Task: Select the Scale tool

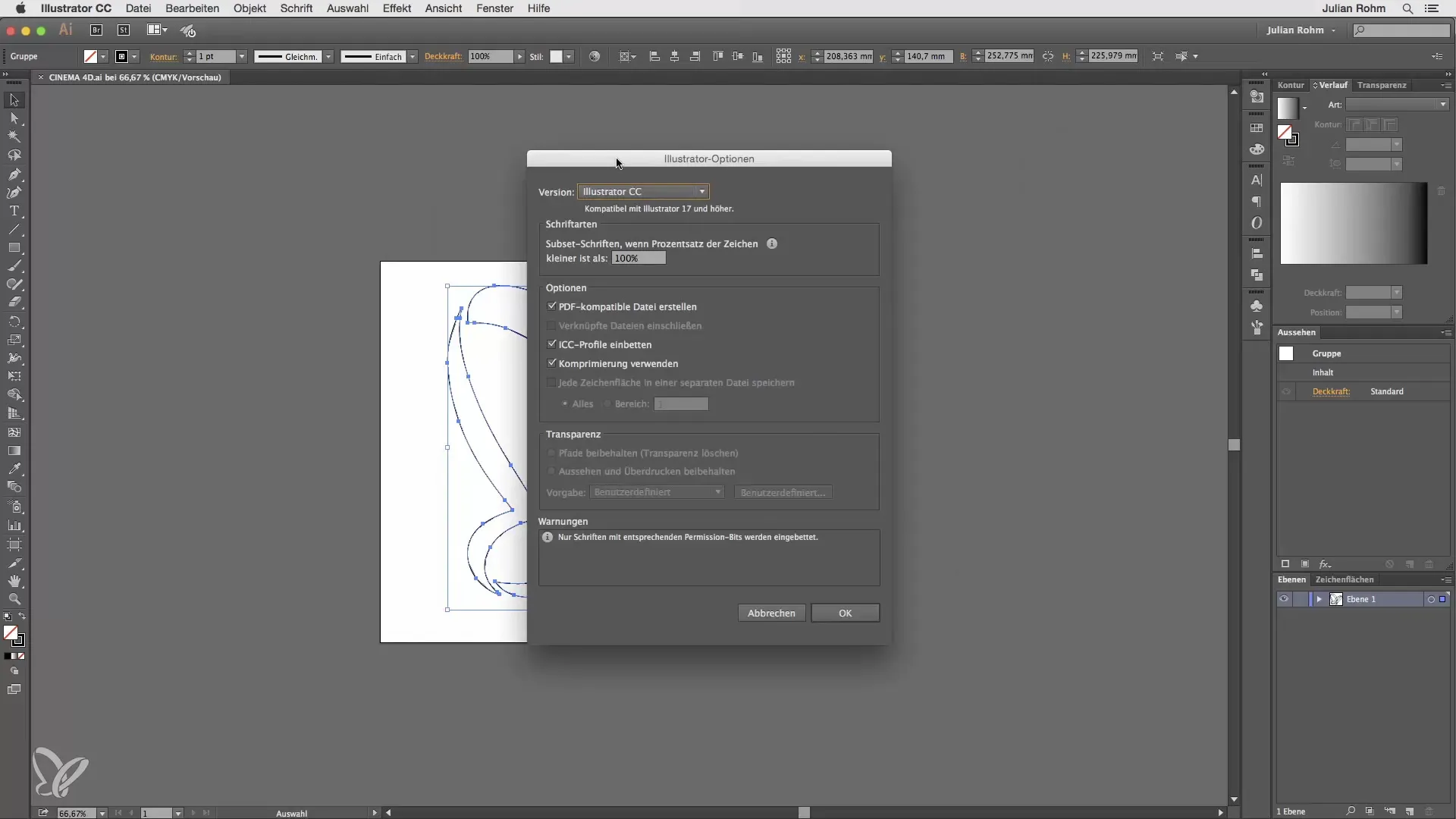Action: (x=14, y=340)
